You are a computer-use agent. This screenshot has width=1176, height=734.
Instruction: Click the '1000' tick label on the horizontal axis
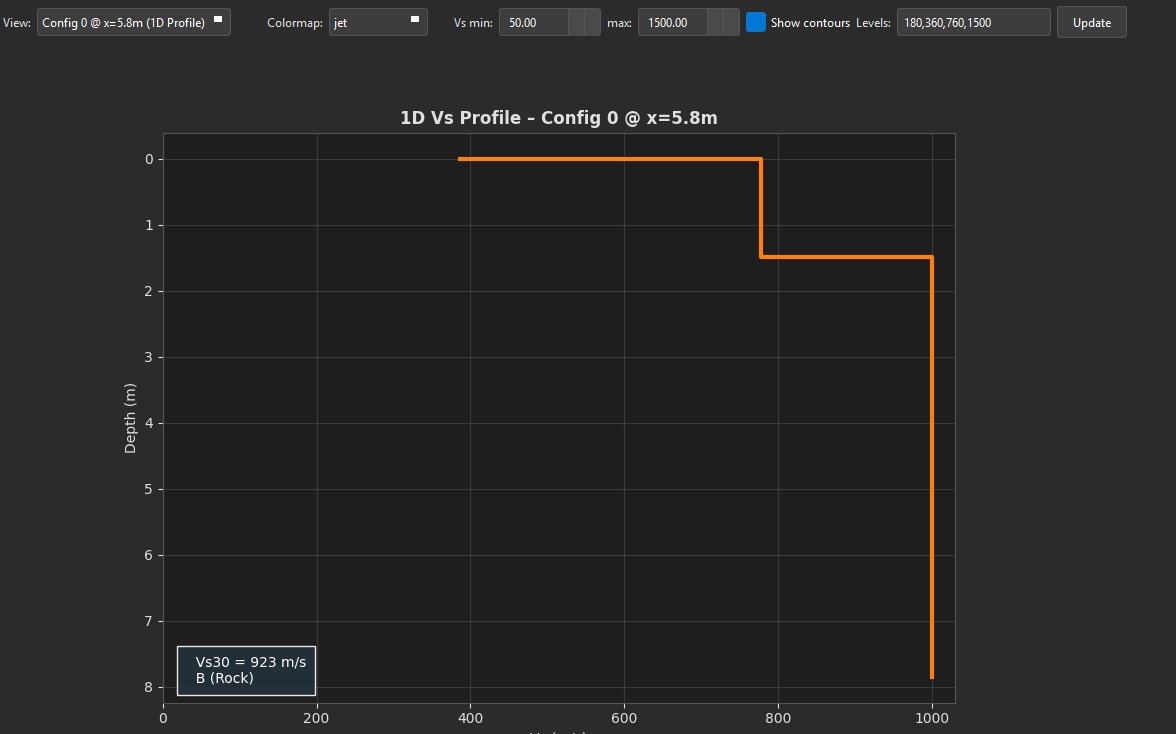point(932,718)
